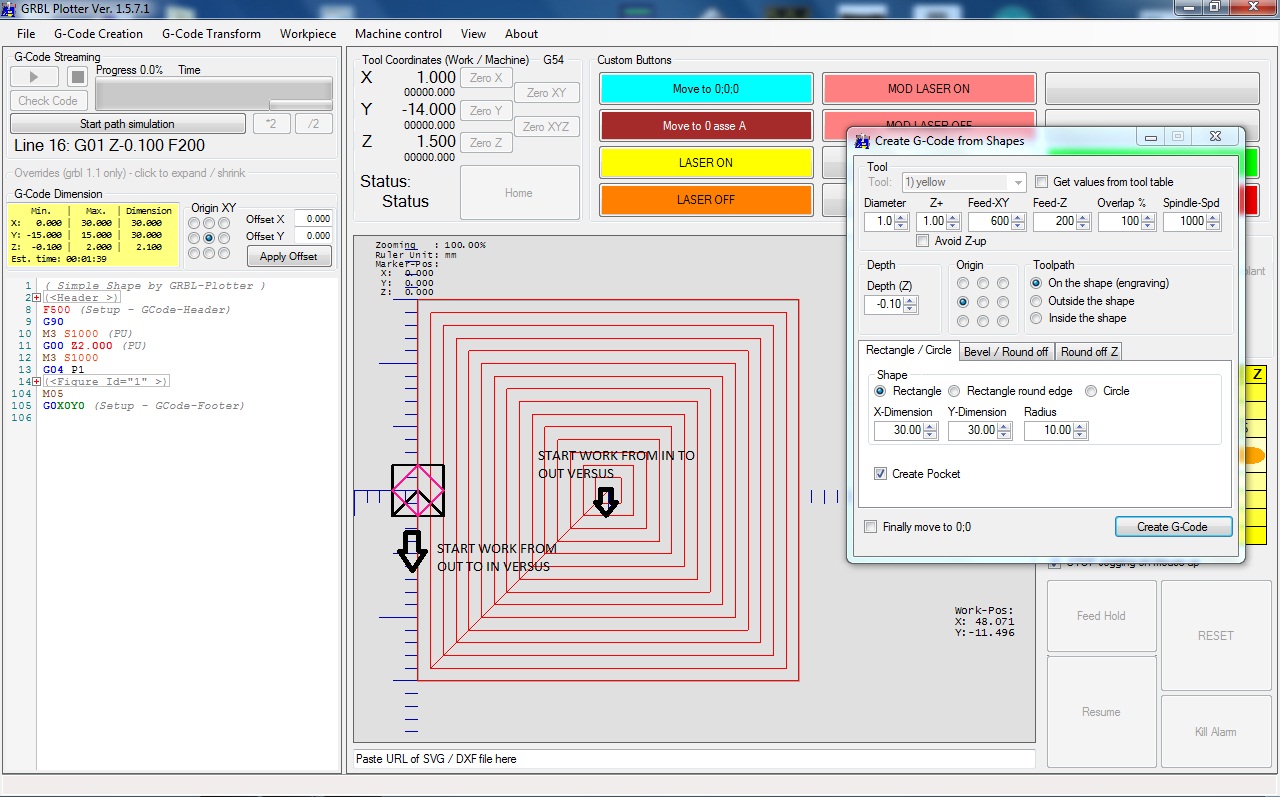Click the X-Dimension input field
1280x797 pixels.
[897, 431]
